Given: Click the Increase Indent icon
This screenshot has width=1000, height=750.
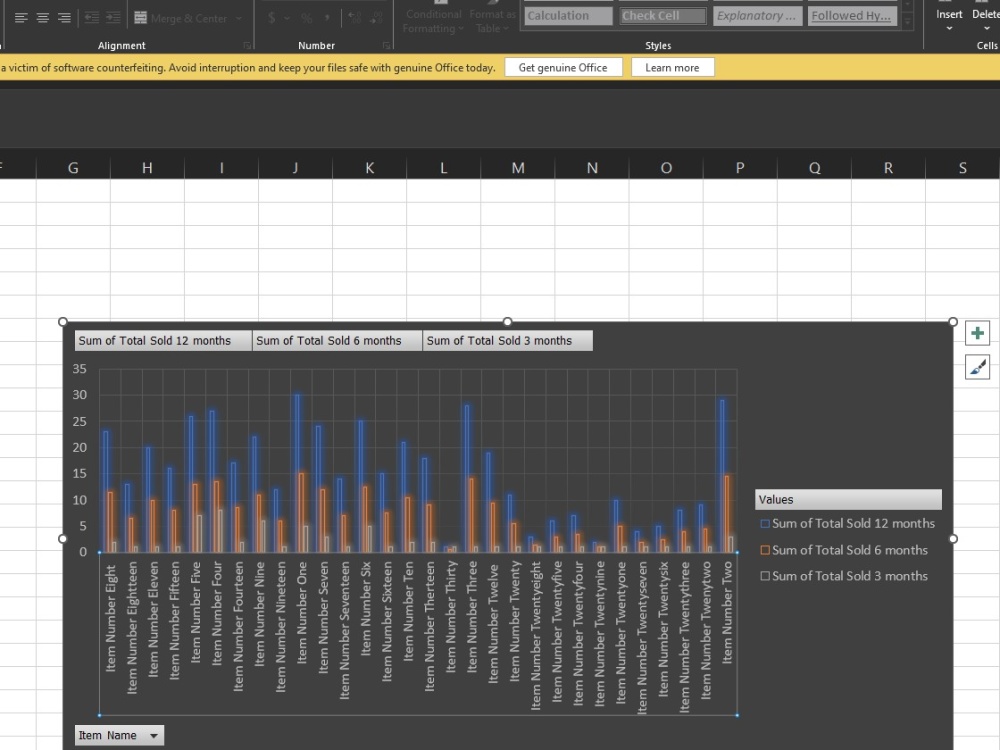Looking at the screenshot, I should tap(114, 18).
